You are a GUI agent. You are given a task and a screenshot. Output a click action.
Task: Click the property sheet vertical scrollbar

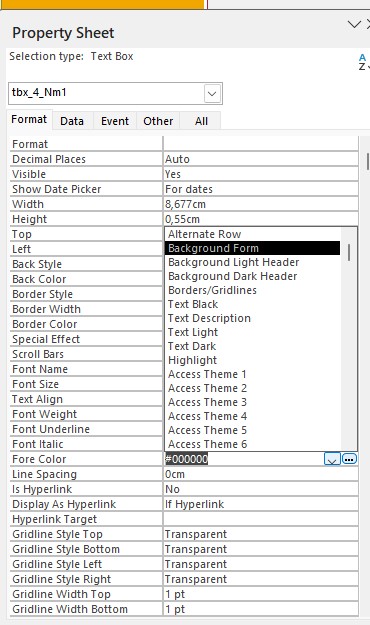(x=368, y=161)
